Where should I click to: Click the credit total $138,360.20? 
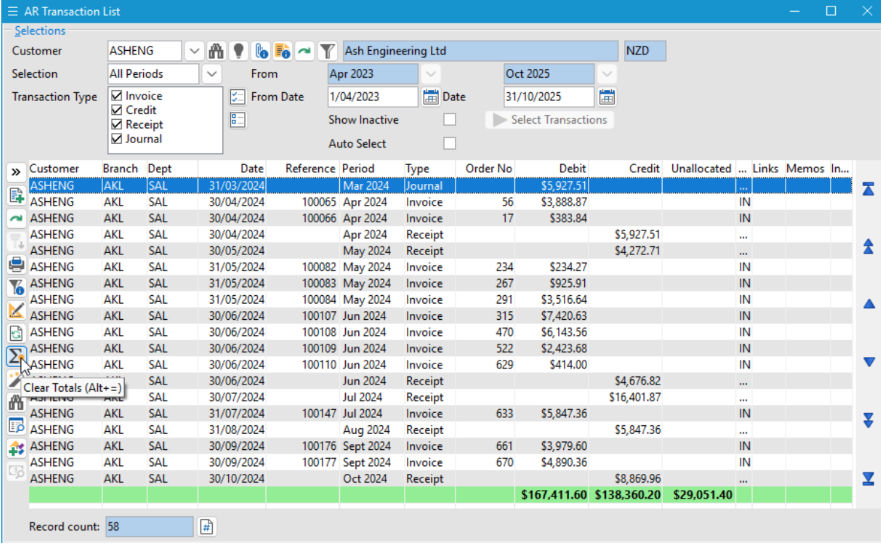click(627, 495)
